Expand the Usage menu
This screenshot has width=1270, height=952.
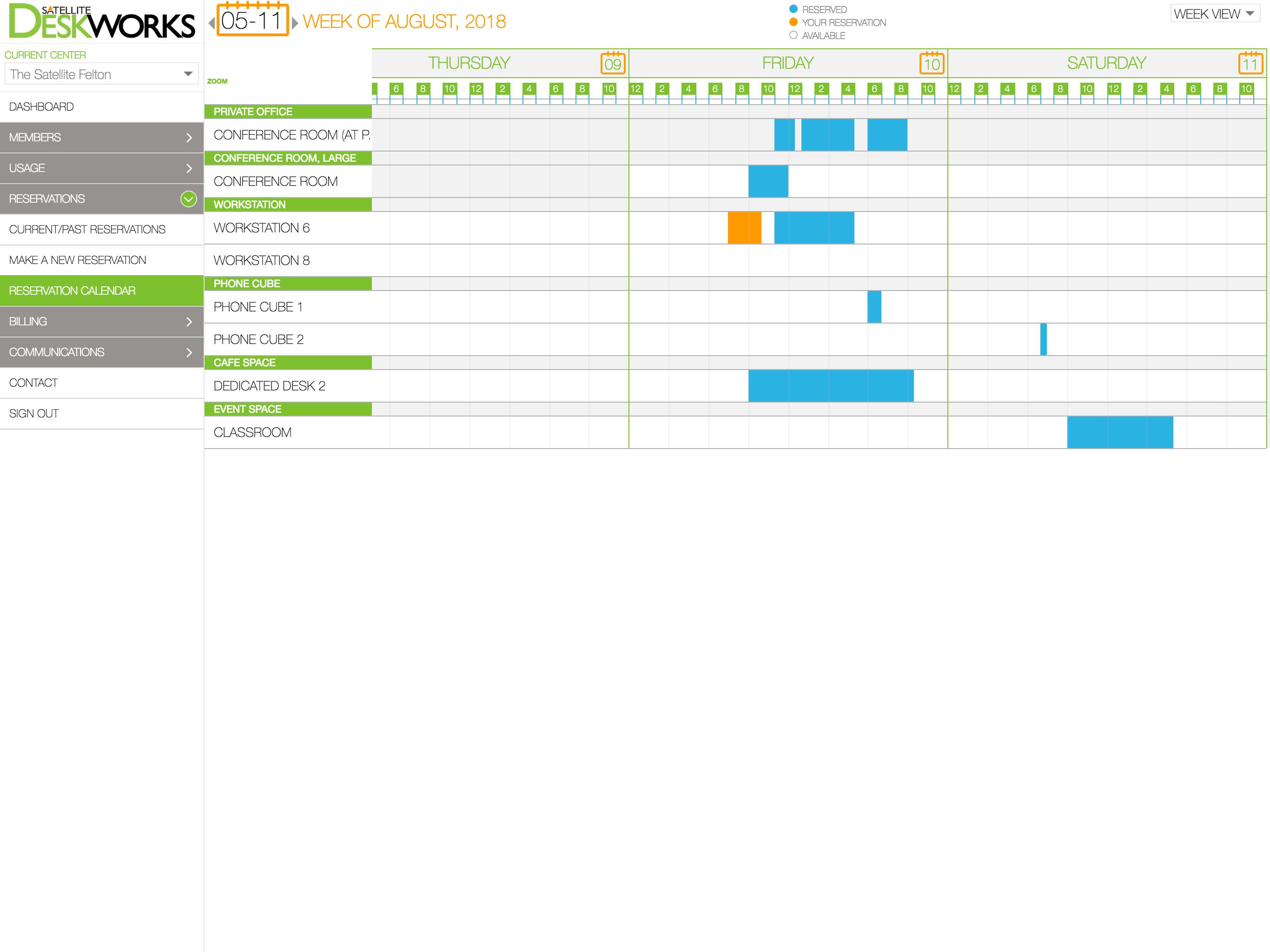[102, 168]
